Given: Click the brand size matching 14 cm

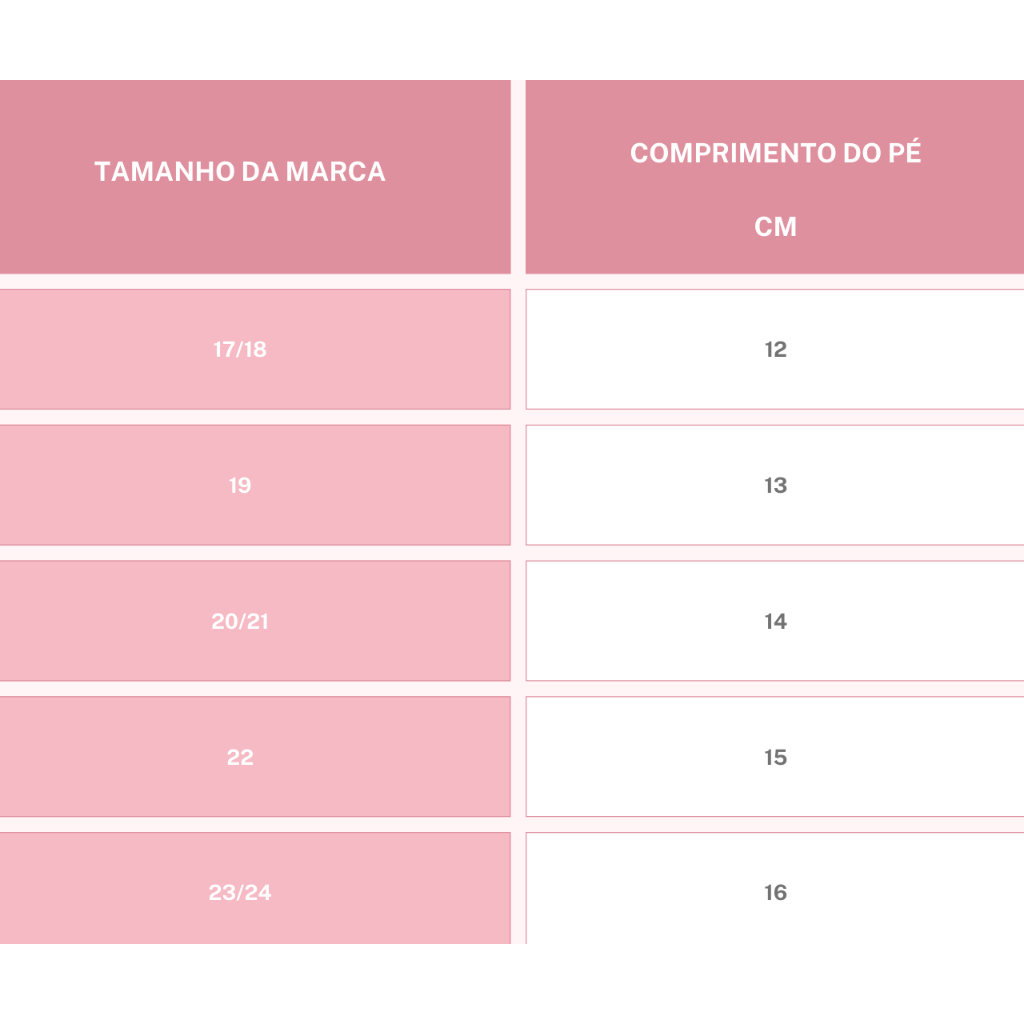Looking at the screenshot, I should pyautogui.click(x=240, y=622).
